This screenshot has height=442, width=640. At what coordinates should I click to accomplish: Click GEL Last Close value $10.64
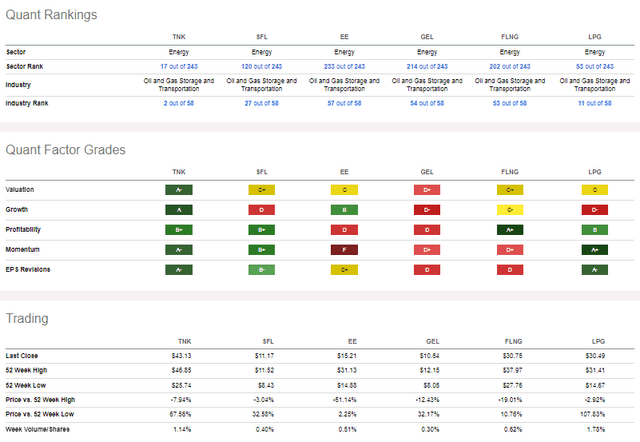pyautogui.click(x=430, y=356)
